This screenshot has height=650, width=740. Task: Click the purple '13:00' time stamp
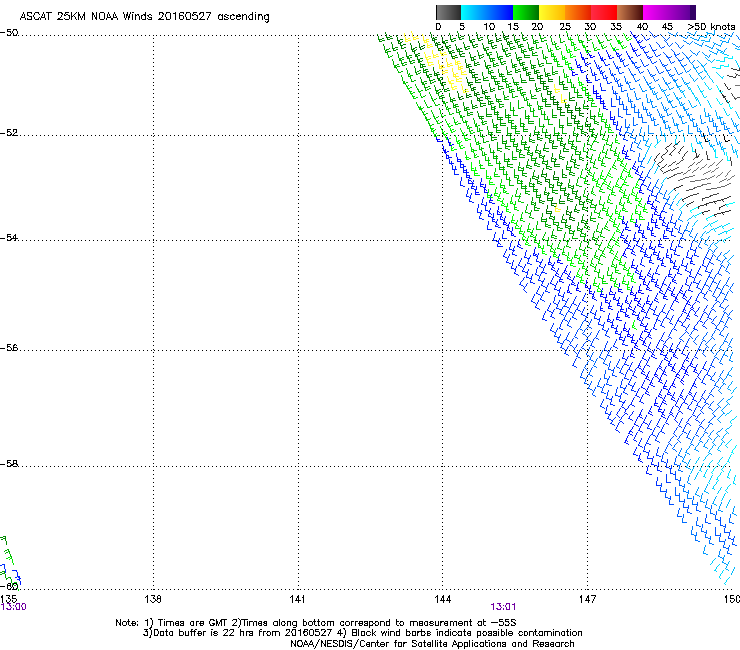[13, 607]
